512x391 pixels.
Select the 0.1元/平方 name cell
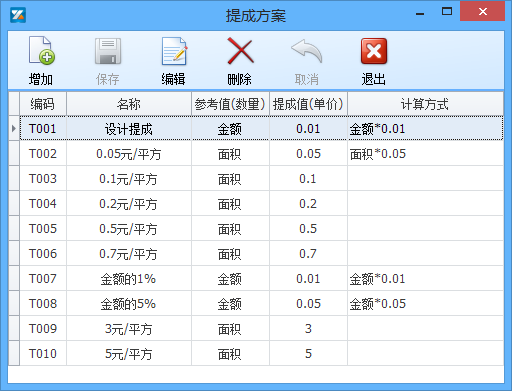click(x=129, y=178)
